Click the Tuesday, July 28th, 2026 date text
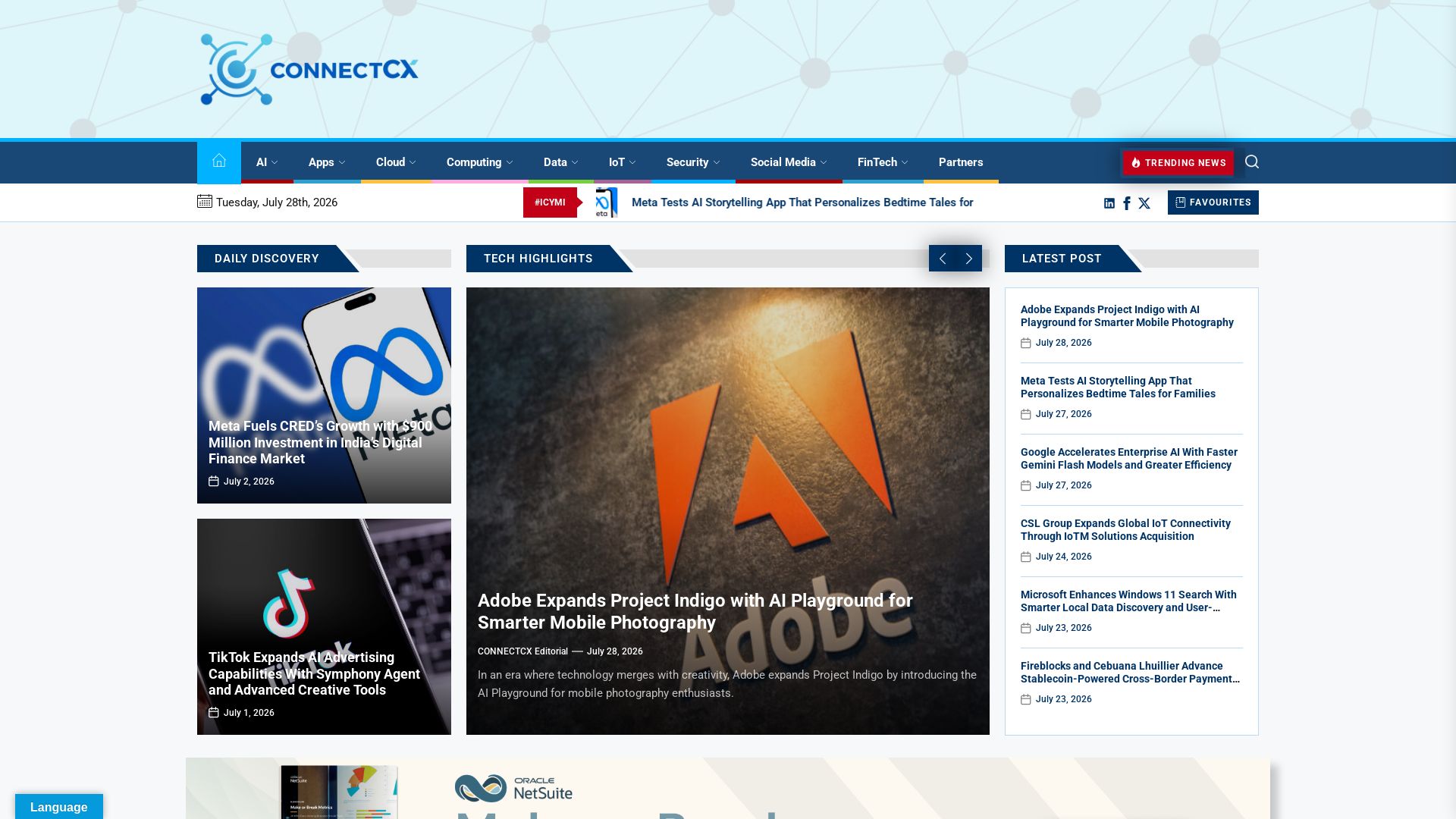1456x819 pixels. point(277,202)
